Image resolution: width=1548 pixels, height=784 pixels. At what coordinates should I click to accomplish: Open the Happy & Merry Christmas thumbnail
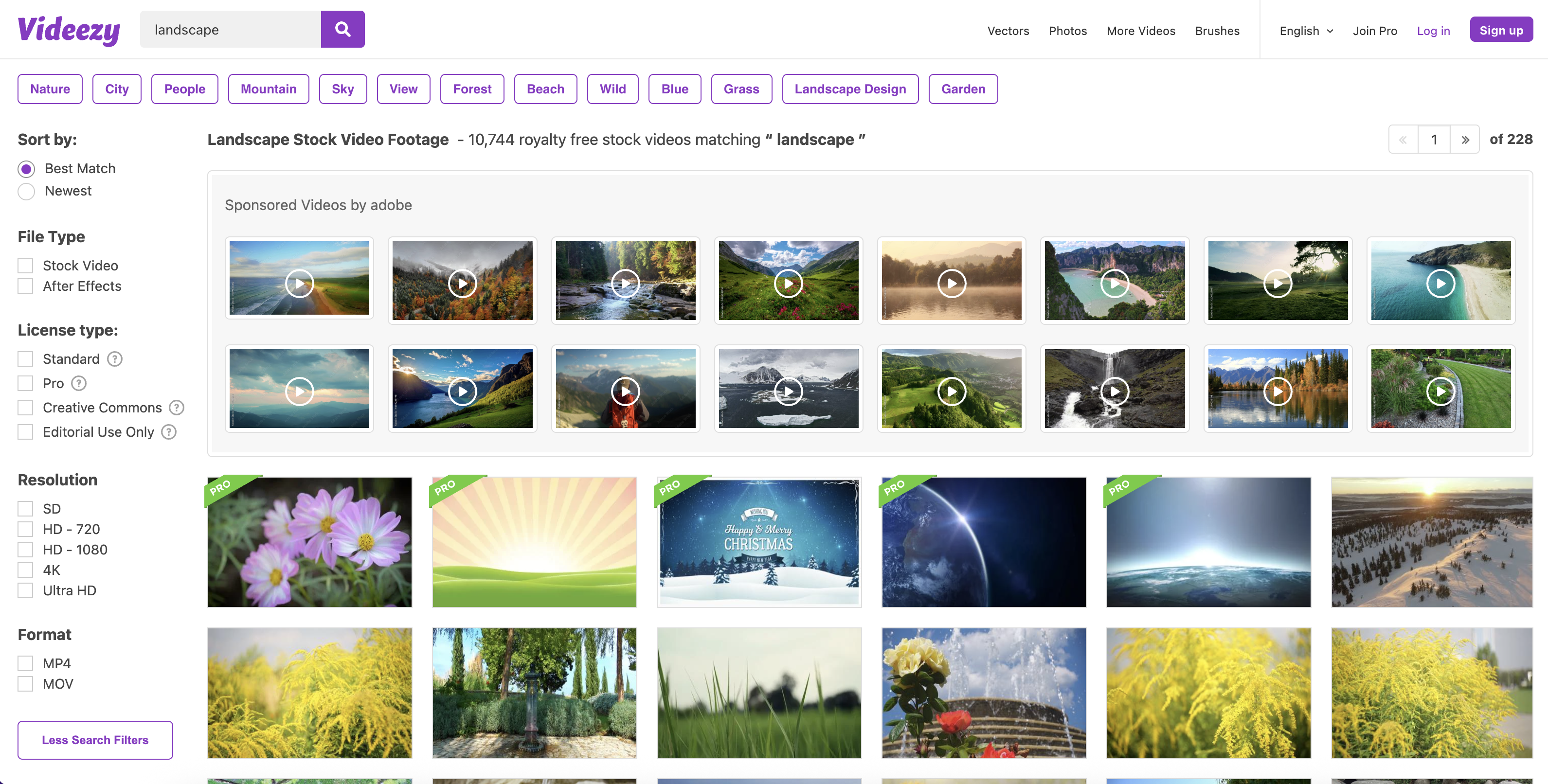tap(759, 542)
